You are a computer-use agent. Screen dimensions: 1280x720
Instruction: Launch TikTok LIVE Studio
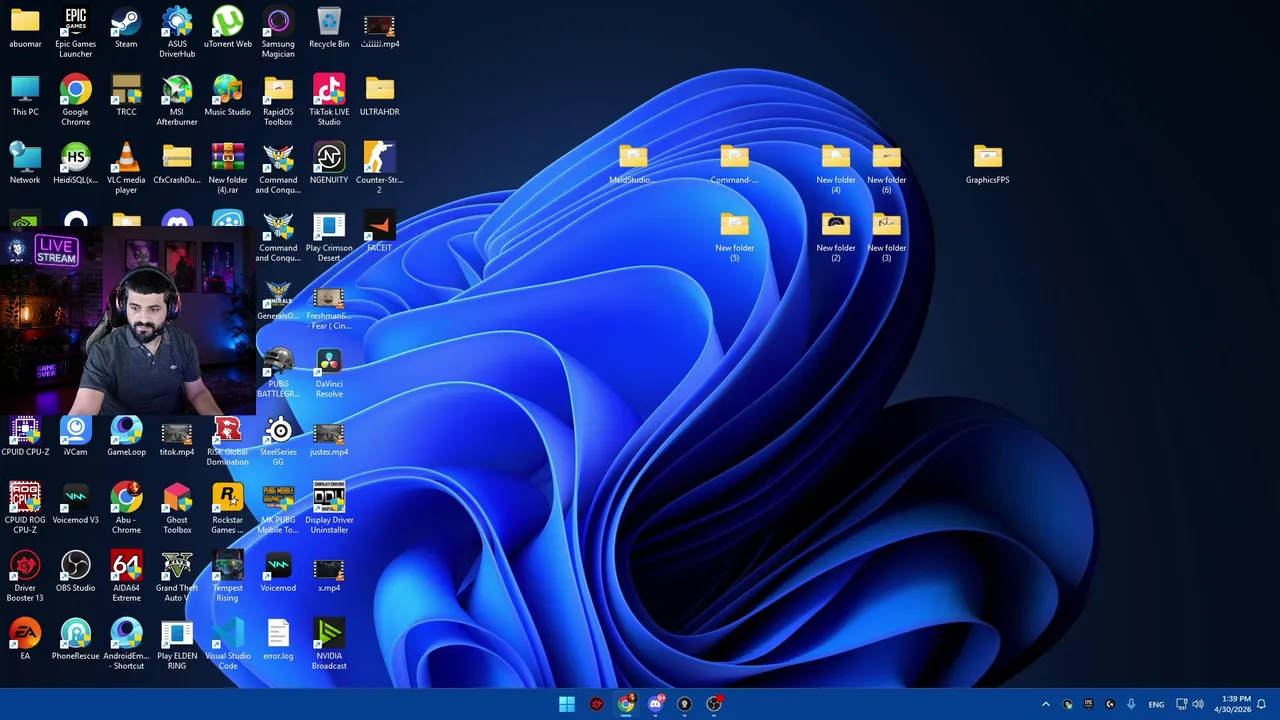(329, 100)
